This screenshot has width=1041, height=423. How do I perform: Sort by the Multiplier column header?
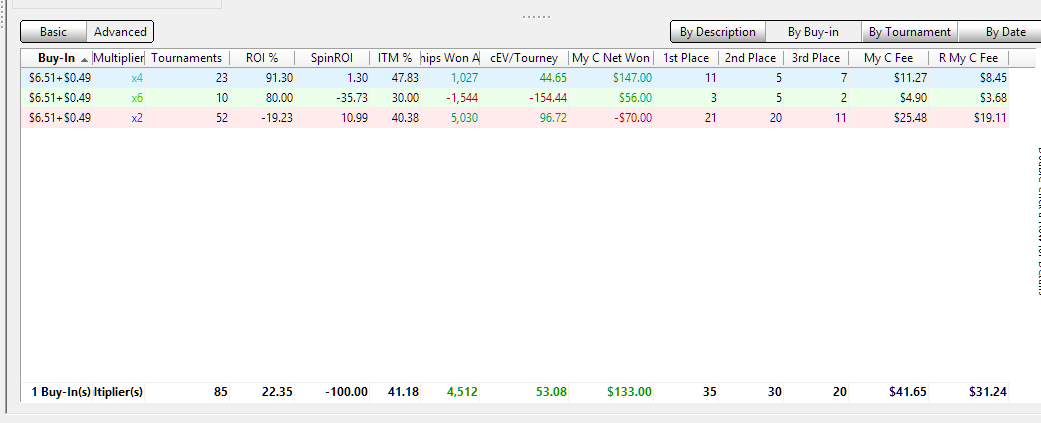pos(119,58)
